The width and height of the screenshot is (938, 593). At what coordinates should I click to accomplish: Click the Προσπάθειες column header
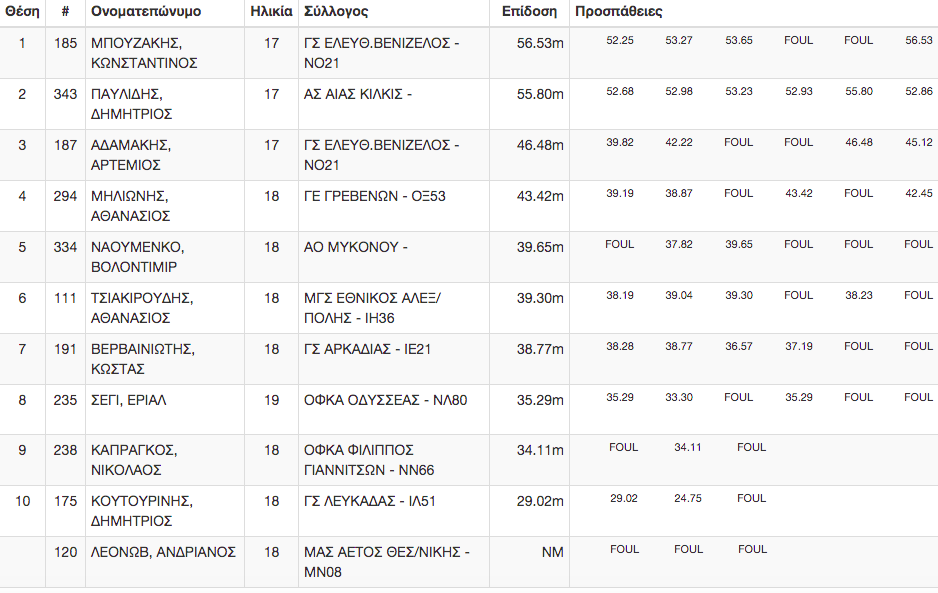point(619,11)
